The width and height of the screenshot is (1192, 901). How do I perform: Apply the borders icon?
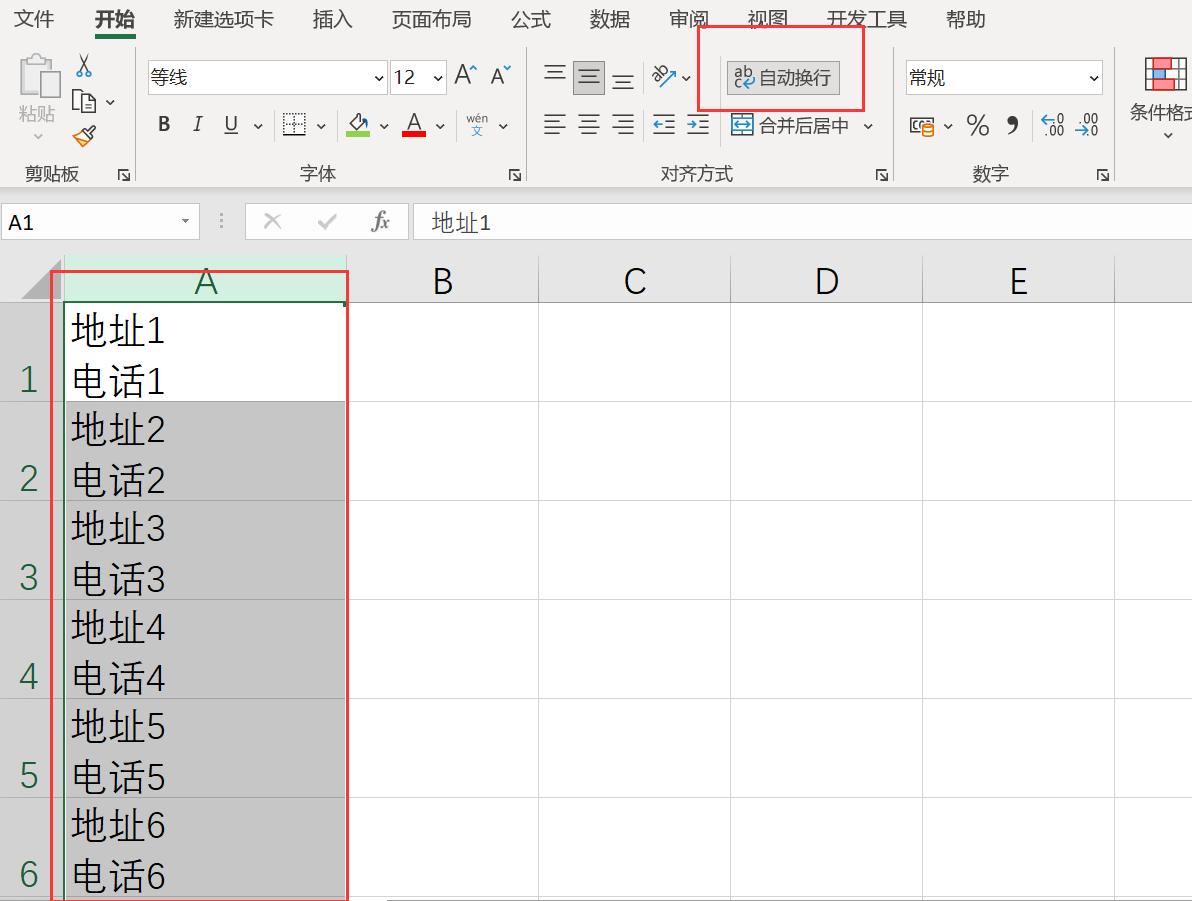(x=293, y=124)
